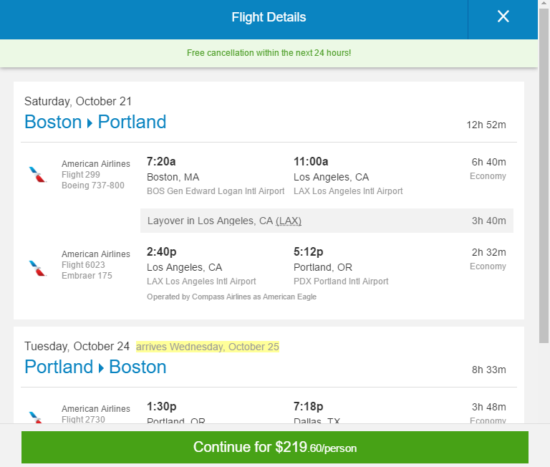This screenshot has width=550, height=467.
Task: Click American Airlines logo for Flight 2730
Action: [x=36, y=417]
